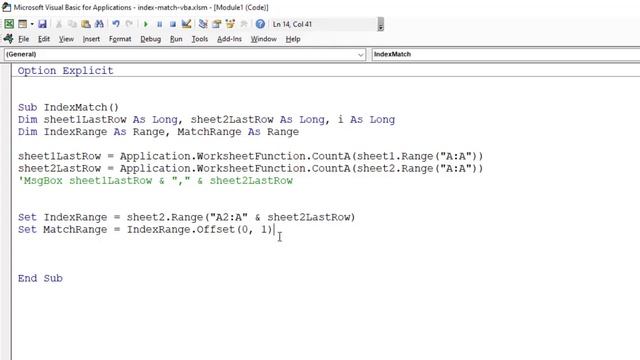Open the Window menu
Viewport: 640px width, 360px height.
264,39
